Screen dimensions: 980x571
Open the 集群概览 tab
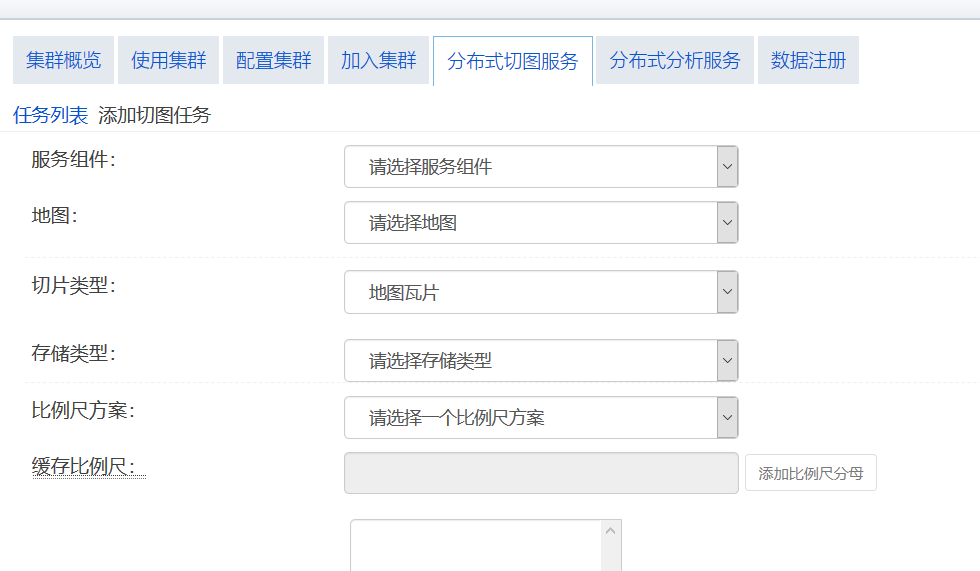click(63, 60)
